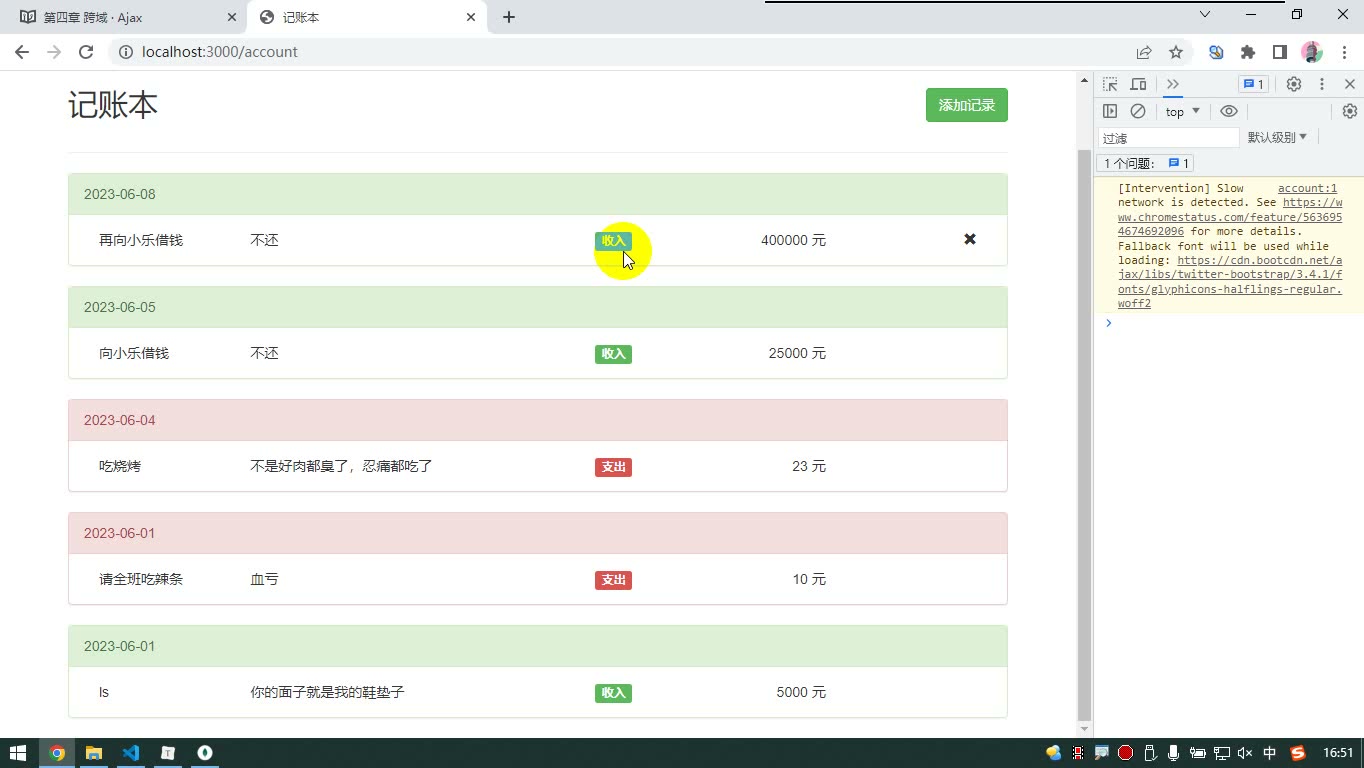
Task: Open the Chrome Extensions puzzle menu
Action: pos(1247,52)
